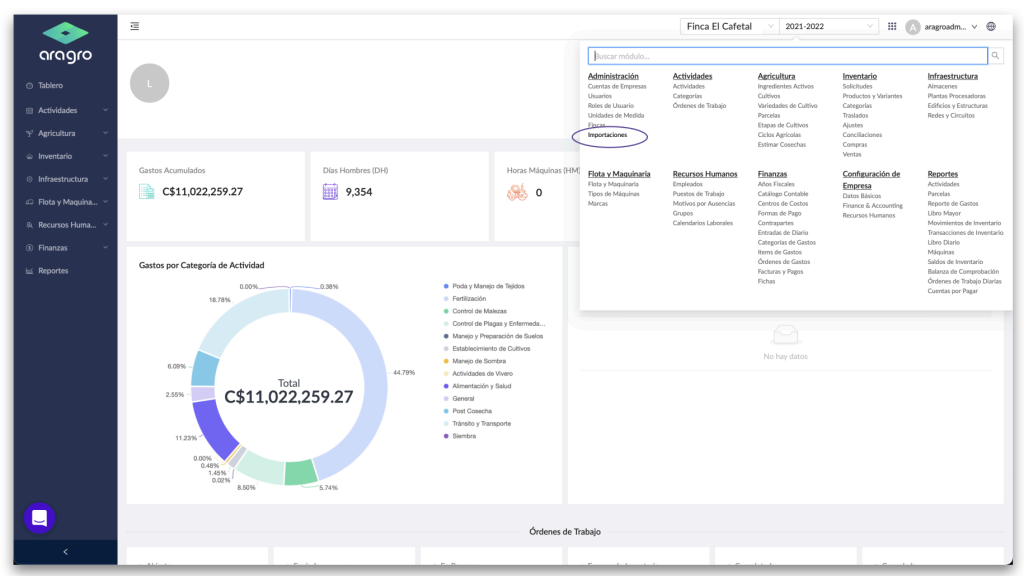
Task: Open the Finca El Cafetal dropdown
Action: (729, 26)
